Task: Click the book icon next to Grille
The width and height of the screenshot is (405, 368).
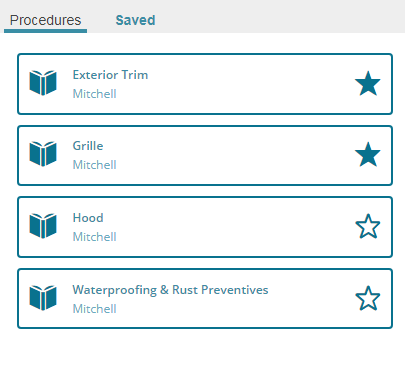Action: (x=43, y=154)
